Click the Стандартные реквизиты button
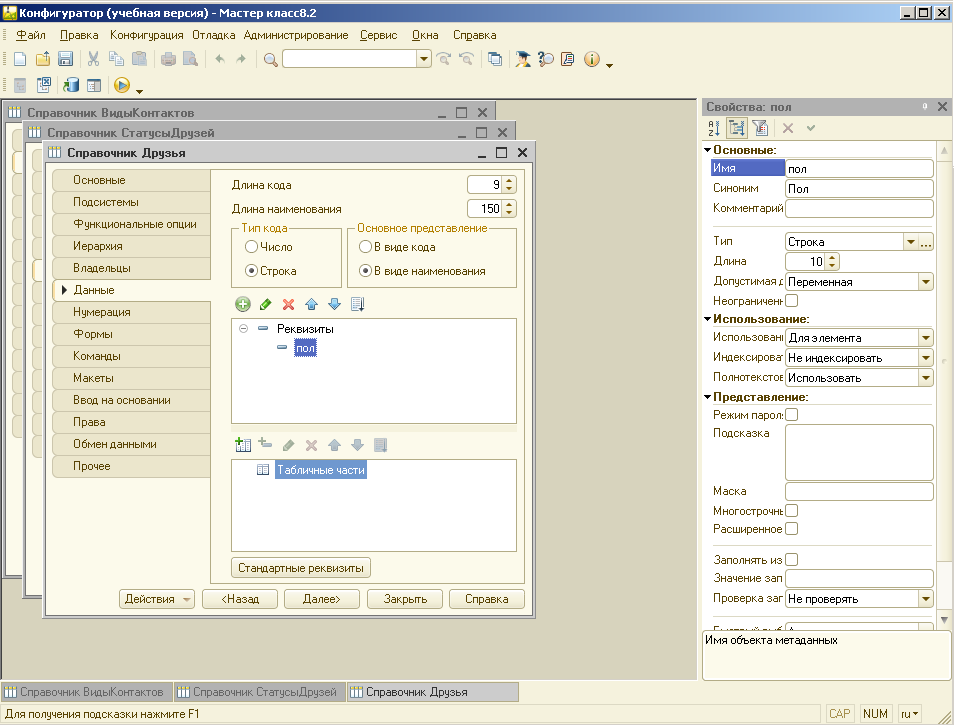954x725 pixels. [300, 568]
